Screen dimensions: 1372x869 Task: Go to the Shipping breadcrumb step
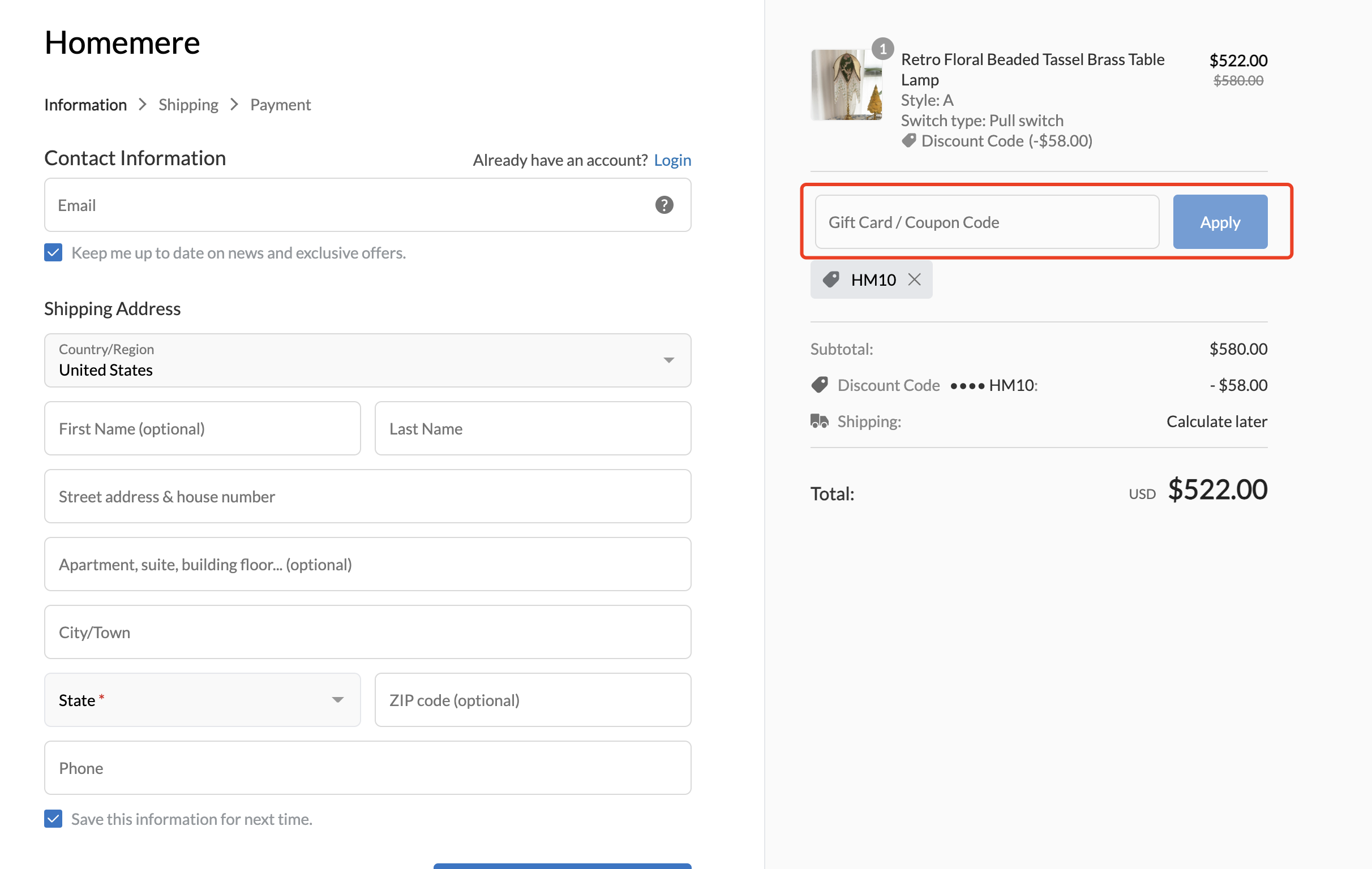point(188,105)
